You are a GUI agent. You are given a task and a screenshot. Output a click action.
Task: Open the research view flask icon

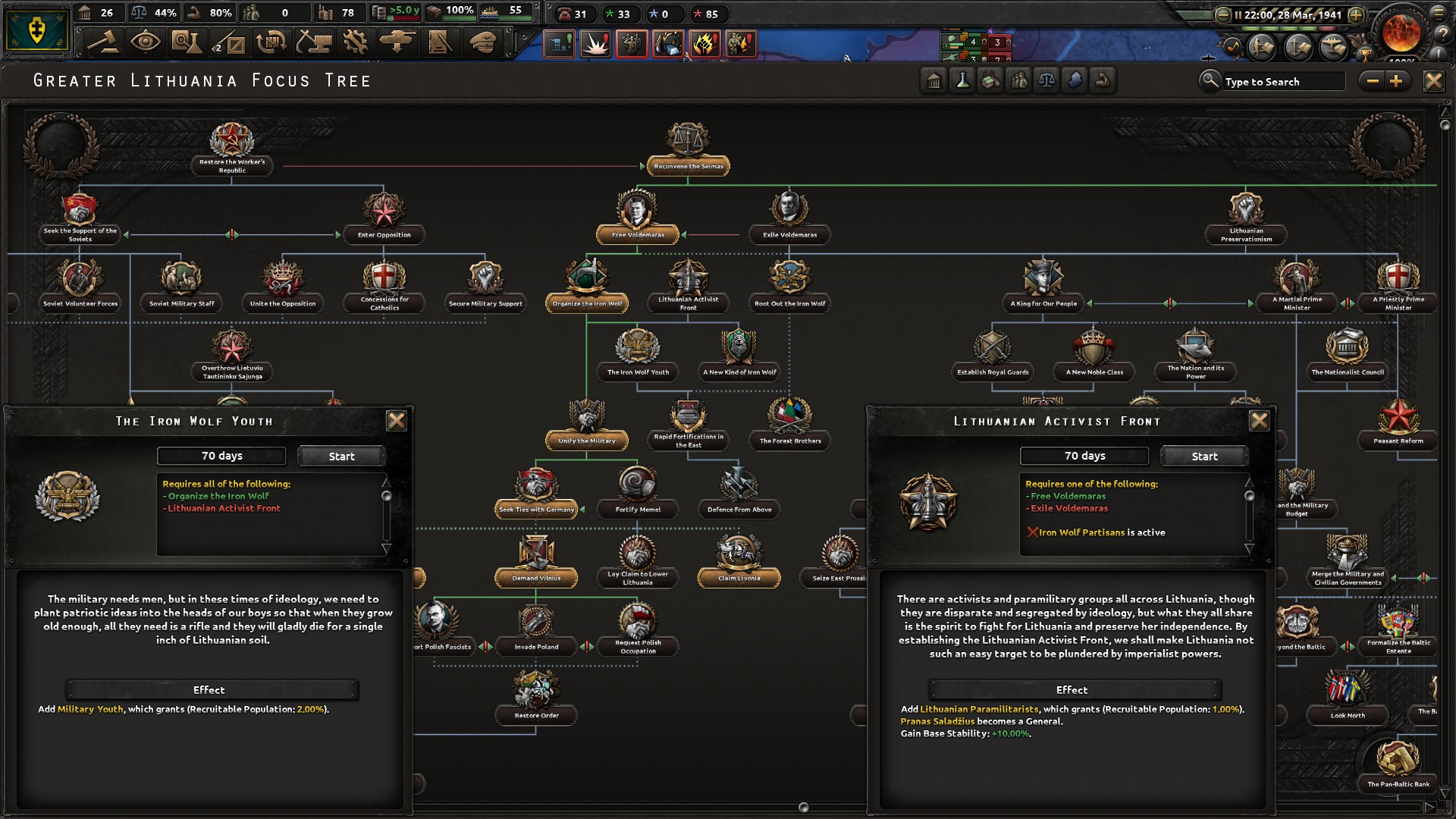tap(187, 43)
